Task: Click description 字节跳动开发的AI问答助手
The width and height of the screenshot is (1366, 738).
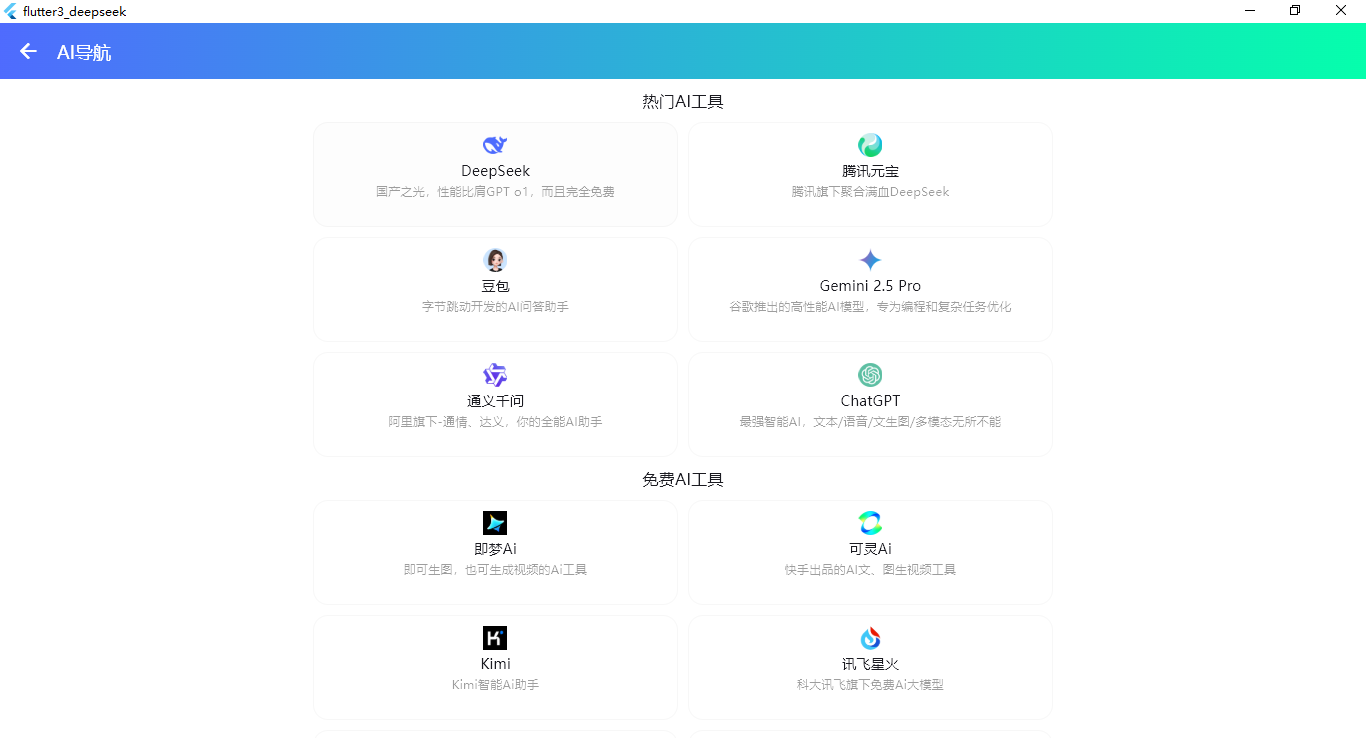Action: (495, 307)
